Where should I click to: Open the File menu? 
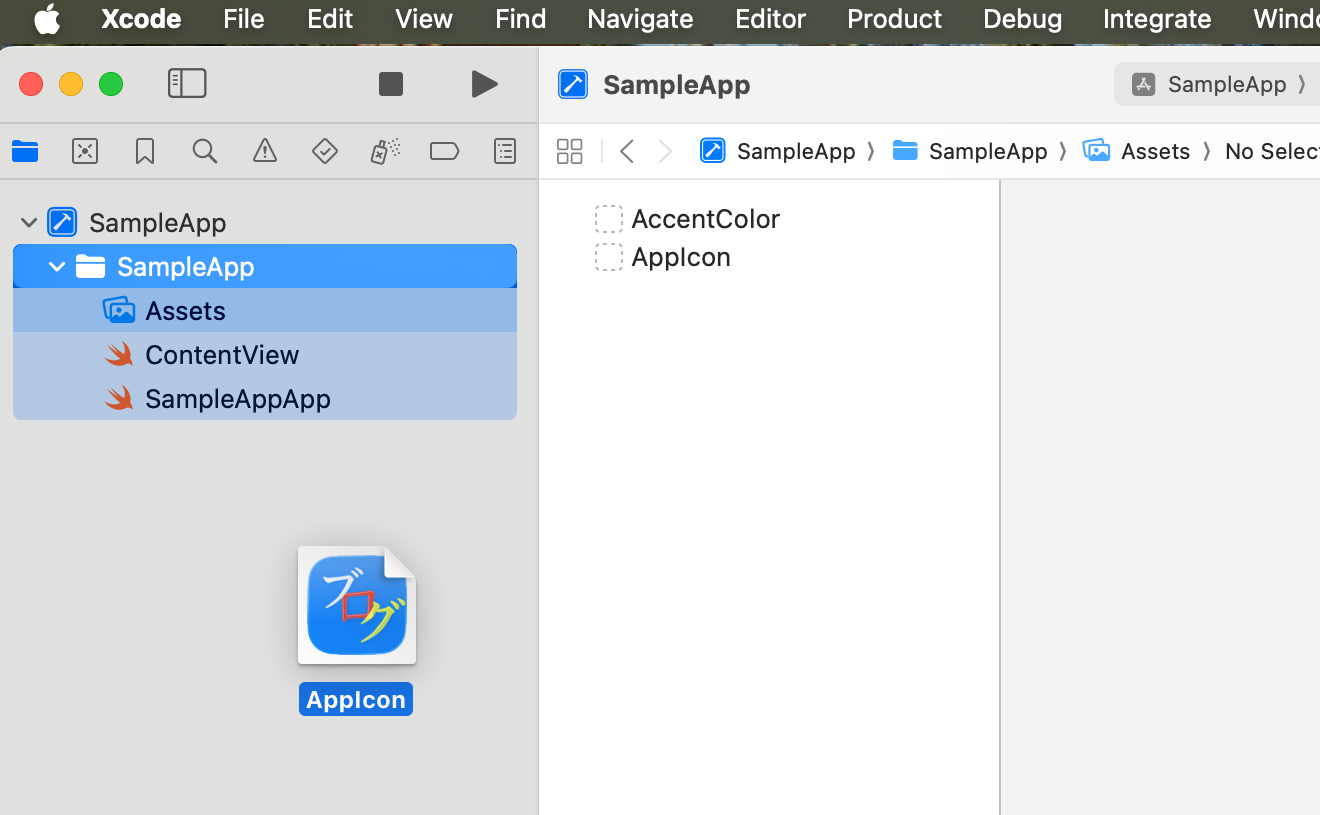click(244, 19)
